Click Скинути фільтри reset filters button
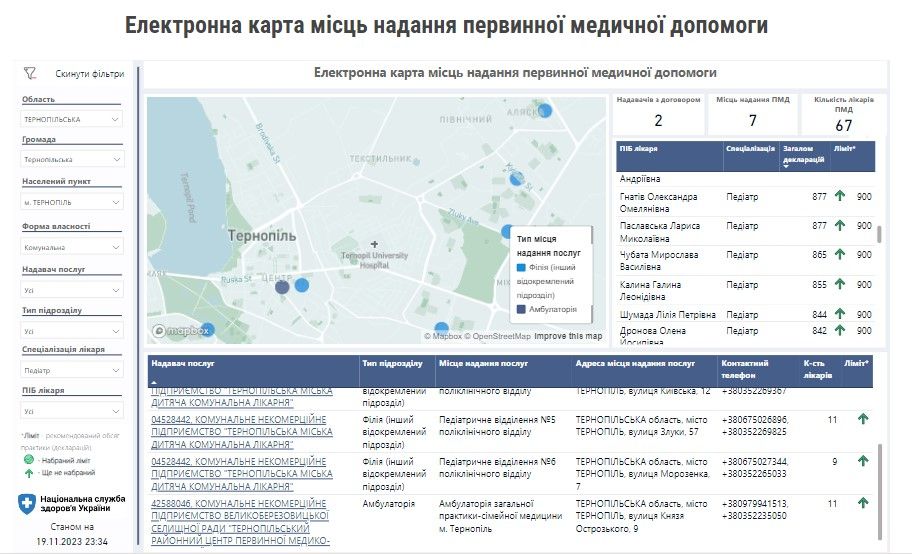912x554 pixels. pos(90,74)
